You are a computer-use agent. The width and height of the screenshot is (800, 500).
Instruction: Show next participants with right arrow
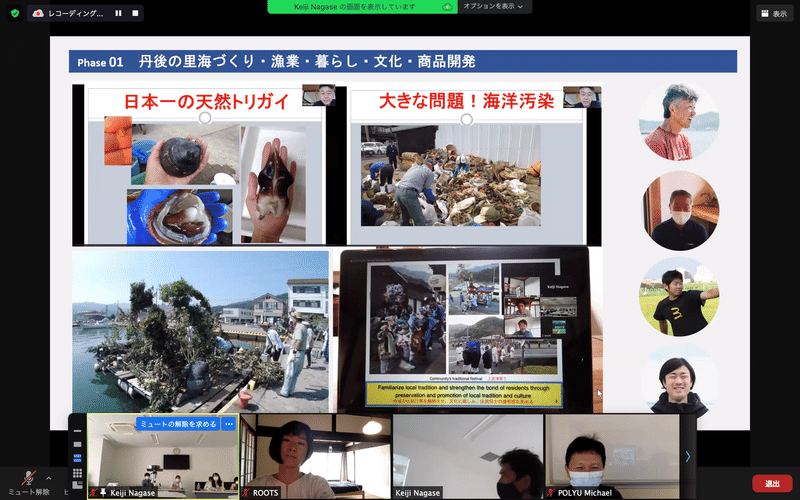688,456
